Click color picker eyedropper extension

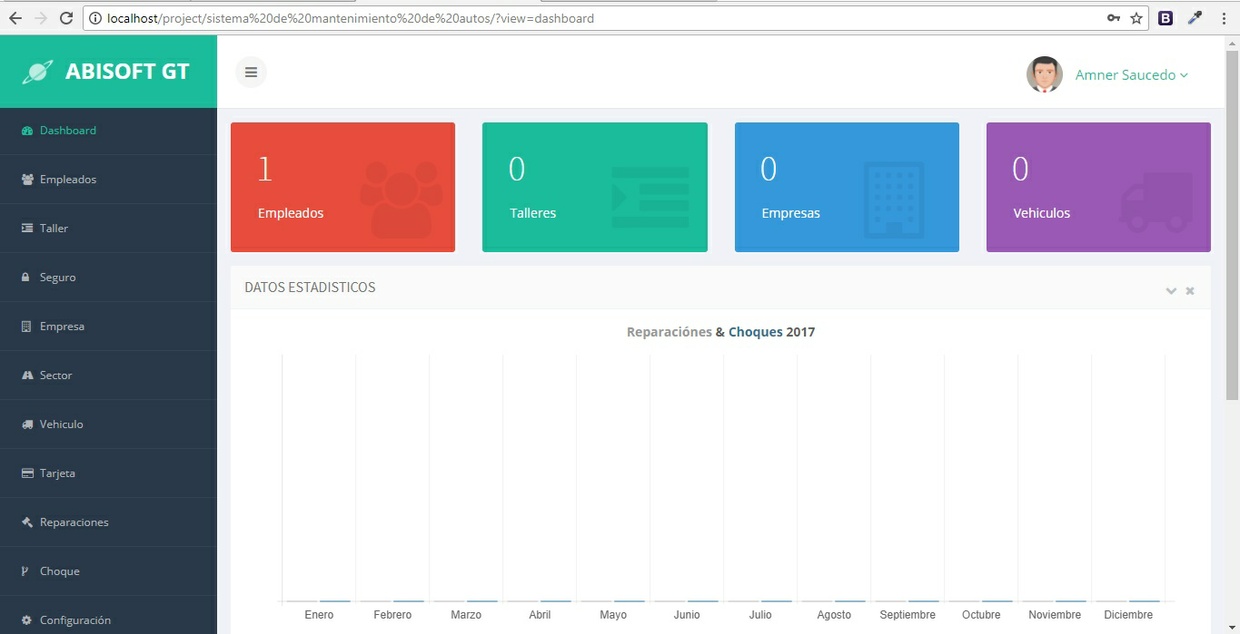click(1195, 18)
